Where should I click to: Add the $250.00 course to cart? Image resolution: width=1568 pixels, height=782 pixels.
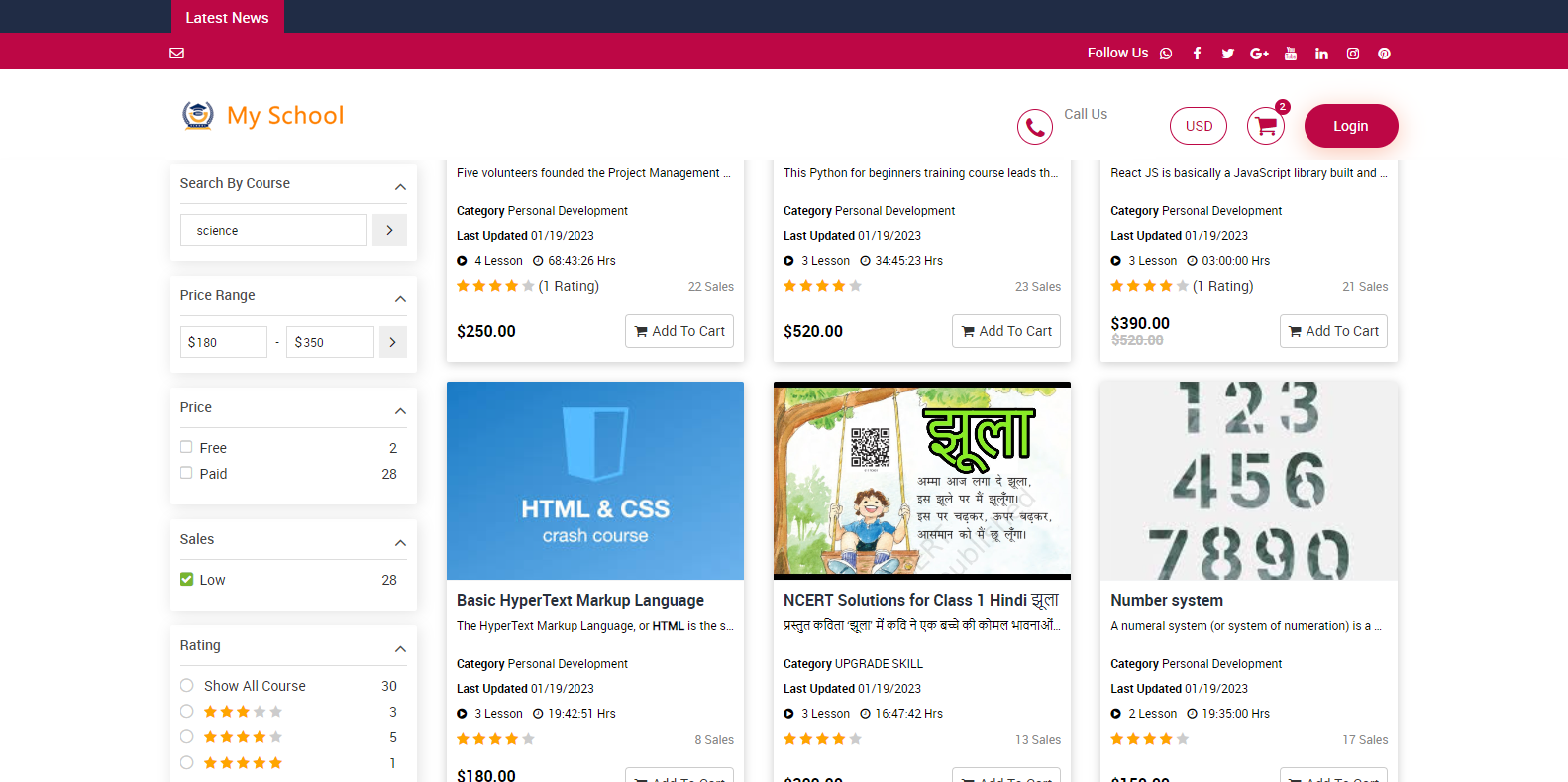(679, 331)
